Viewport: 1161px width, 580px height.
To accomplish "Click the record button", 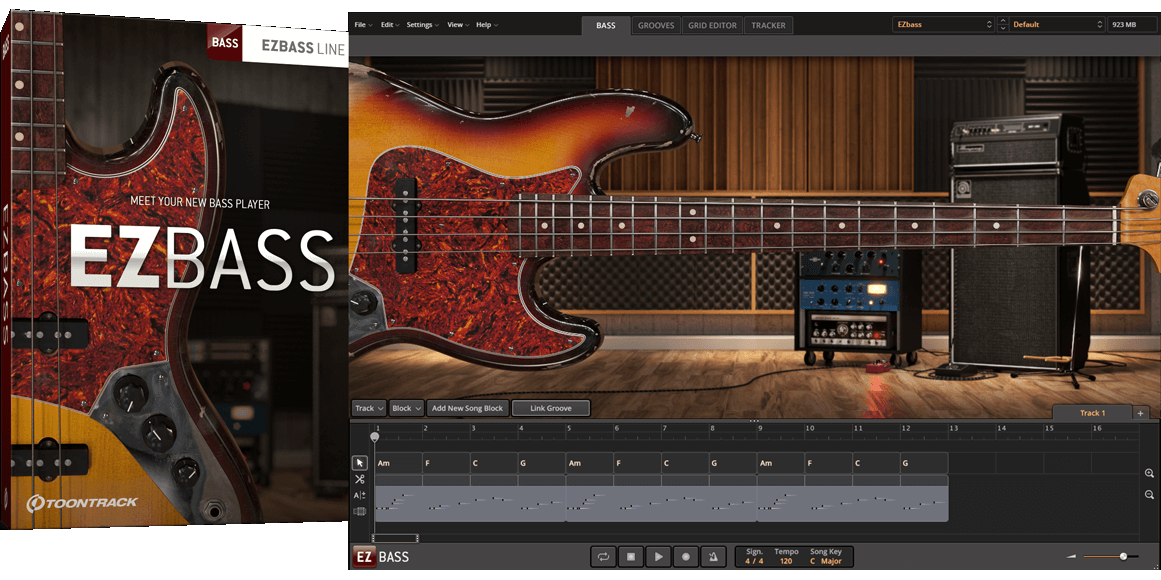I will [686, 557].
